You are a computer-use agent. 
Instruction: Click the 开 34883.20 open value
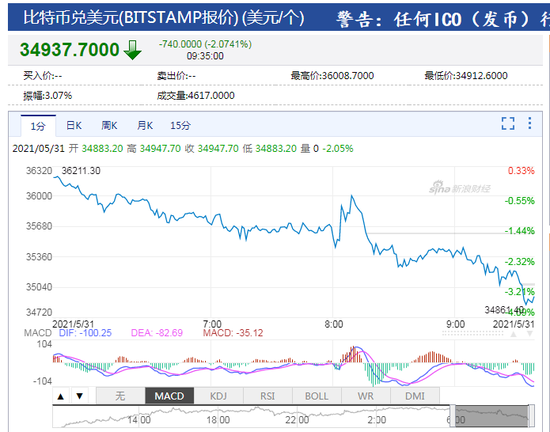point(96,149)
